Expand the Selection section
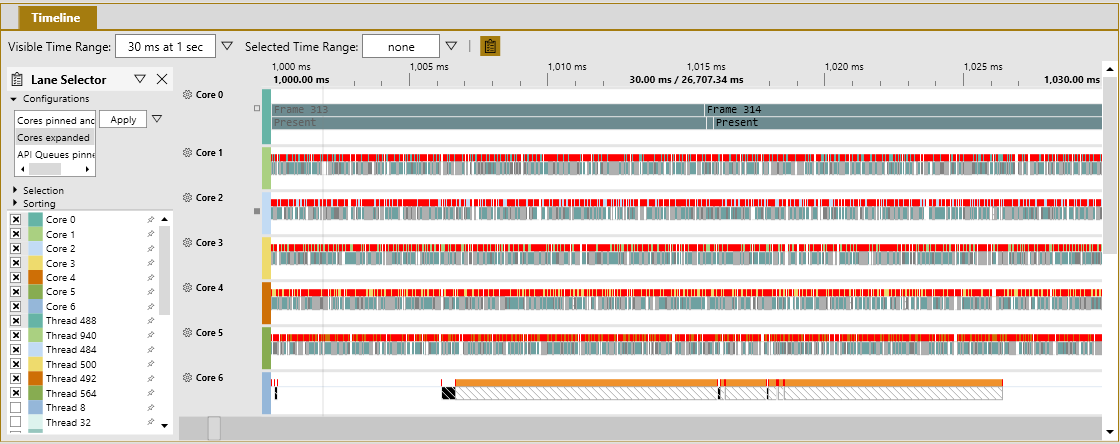The image size is (1120, 444). [14, 191]
